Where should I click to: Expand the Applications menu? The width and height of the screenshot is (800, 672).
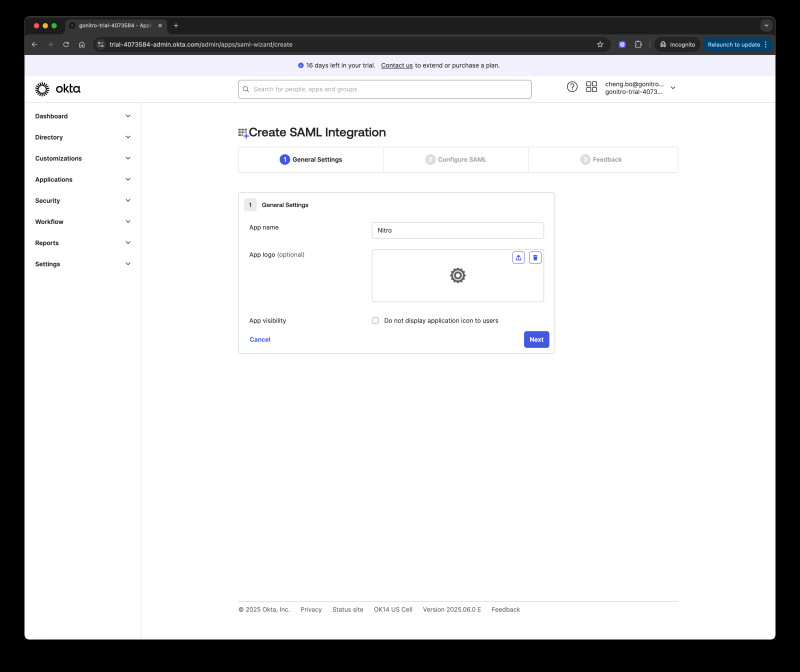pyautogui.click(x=83, y=180)
